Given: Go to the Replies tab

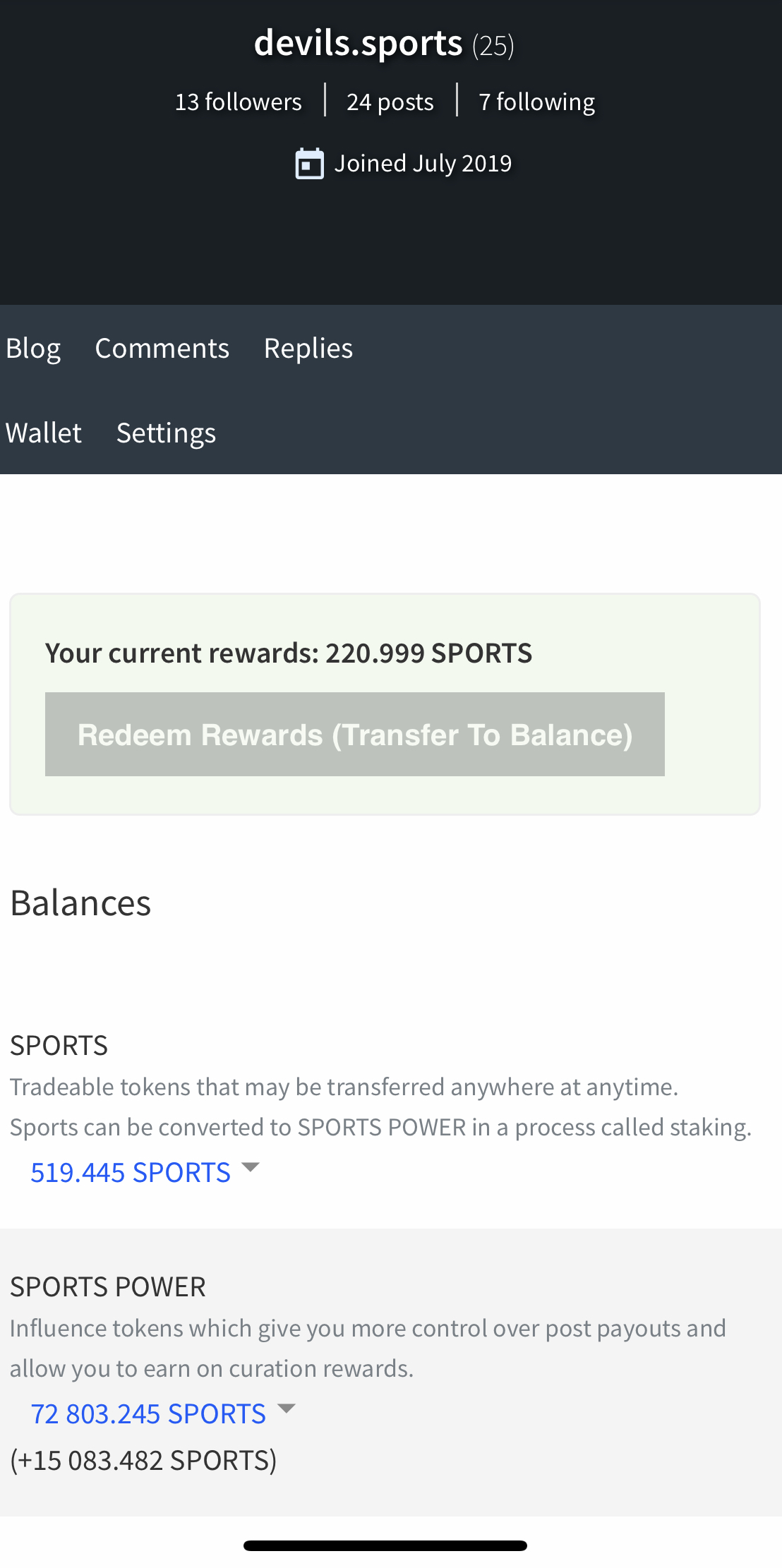Looking at the screenshot, I should coord(308,349).
